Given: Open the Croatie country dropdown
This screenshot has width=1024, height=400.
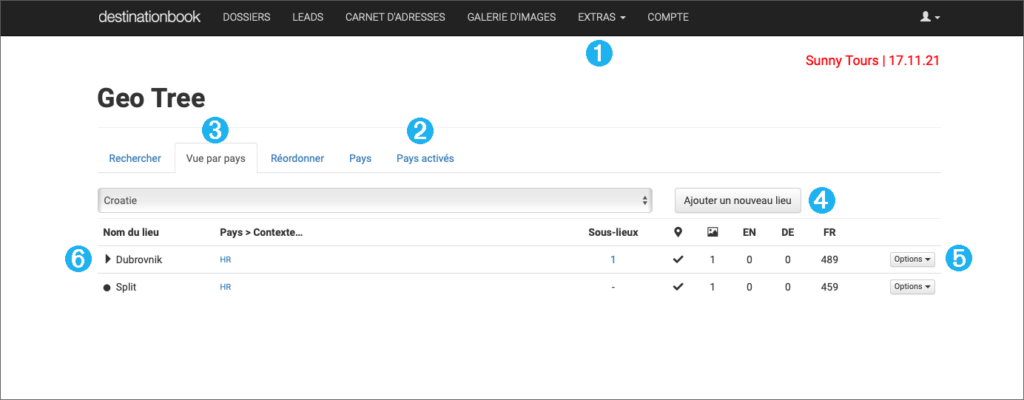Looking at the screenshot, I should click(x=375, y=200).
